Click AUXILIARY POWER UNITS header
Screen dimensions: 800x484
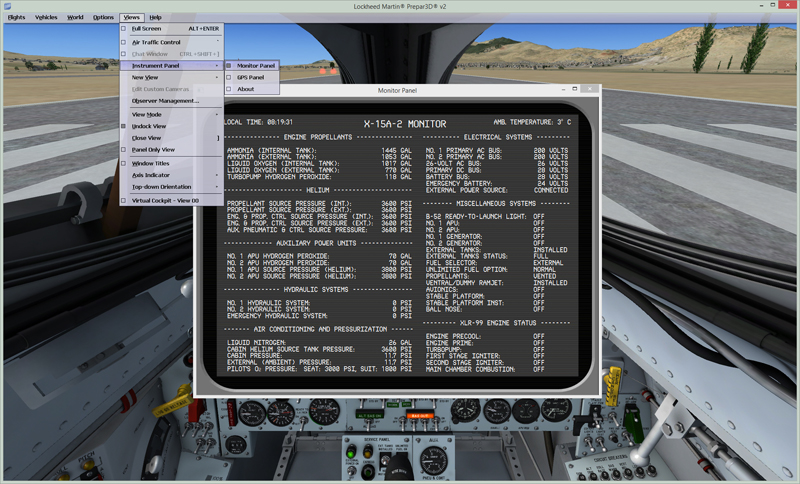tap(316, 243)
